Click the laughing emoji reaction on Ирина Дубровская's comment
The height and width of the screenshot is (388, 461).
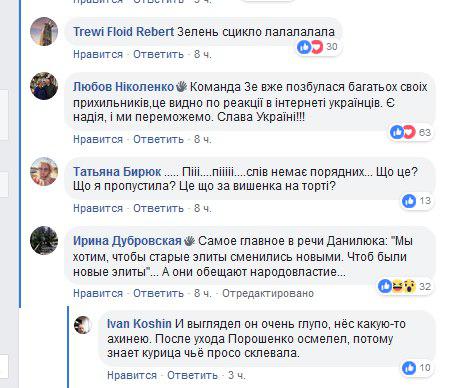[x=398, y=286]
